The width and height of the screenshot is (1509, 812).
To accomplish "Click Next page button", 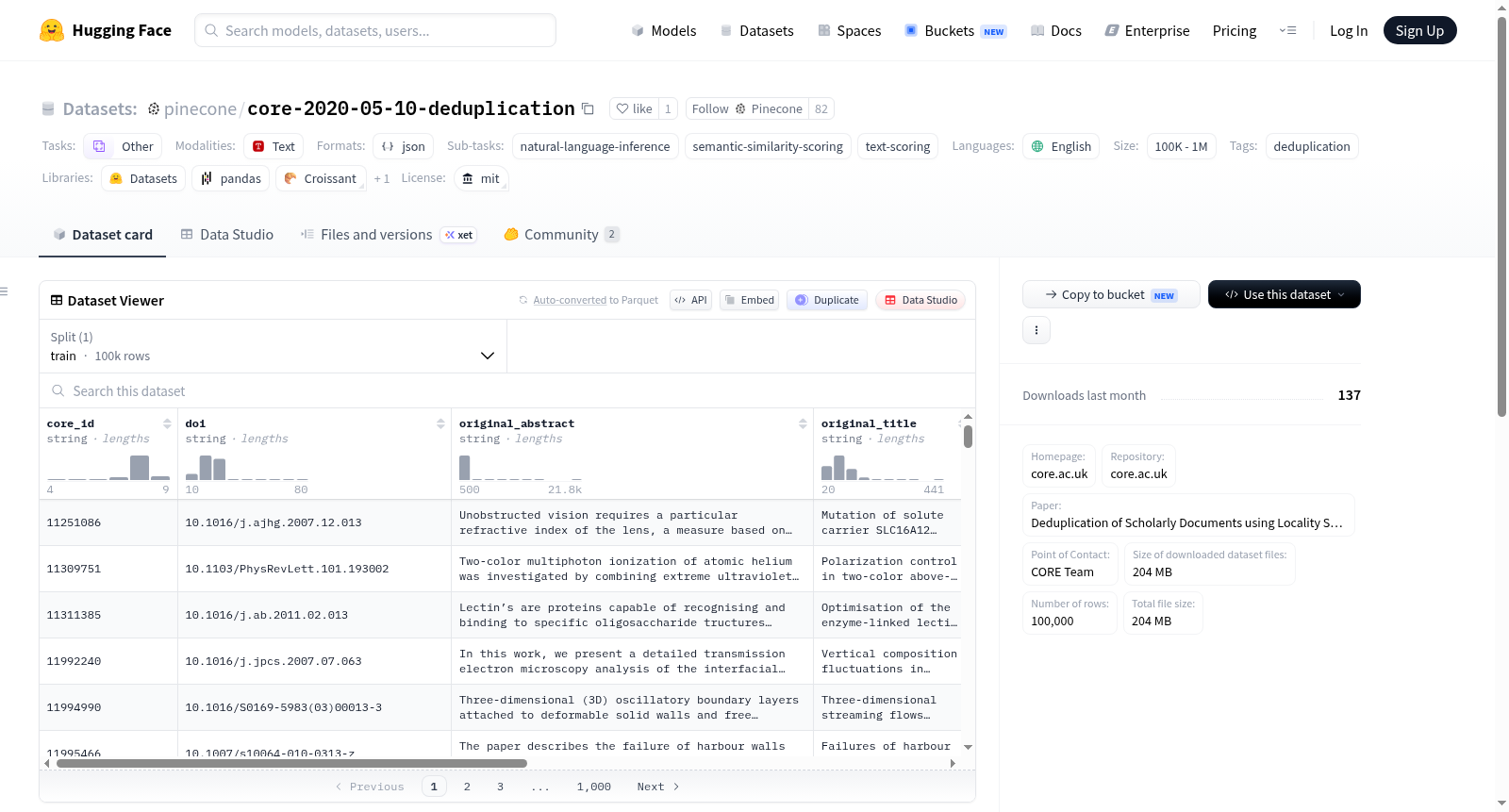I will click(658, 787).
